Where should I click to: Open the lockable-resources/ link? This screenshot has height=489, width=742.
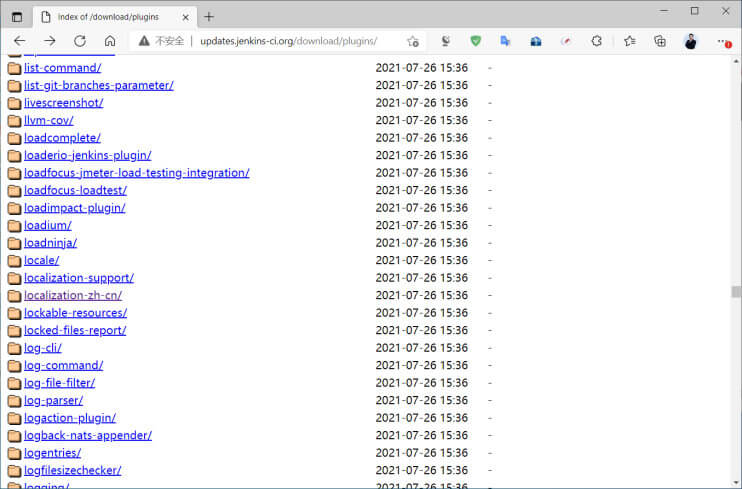76,313
